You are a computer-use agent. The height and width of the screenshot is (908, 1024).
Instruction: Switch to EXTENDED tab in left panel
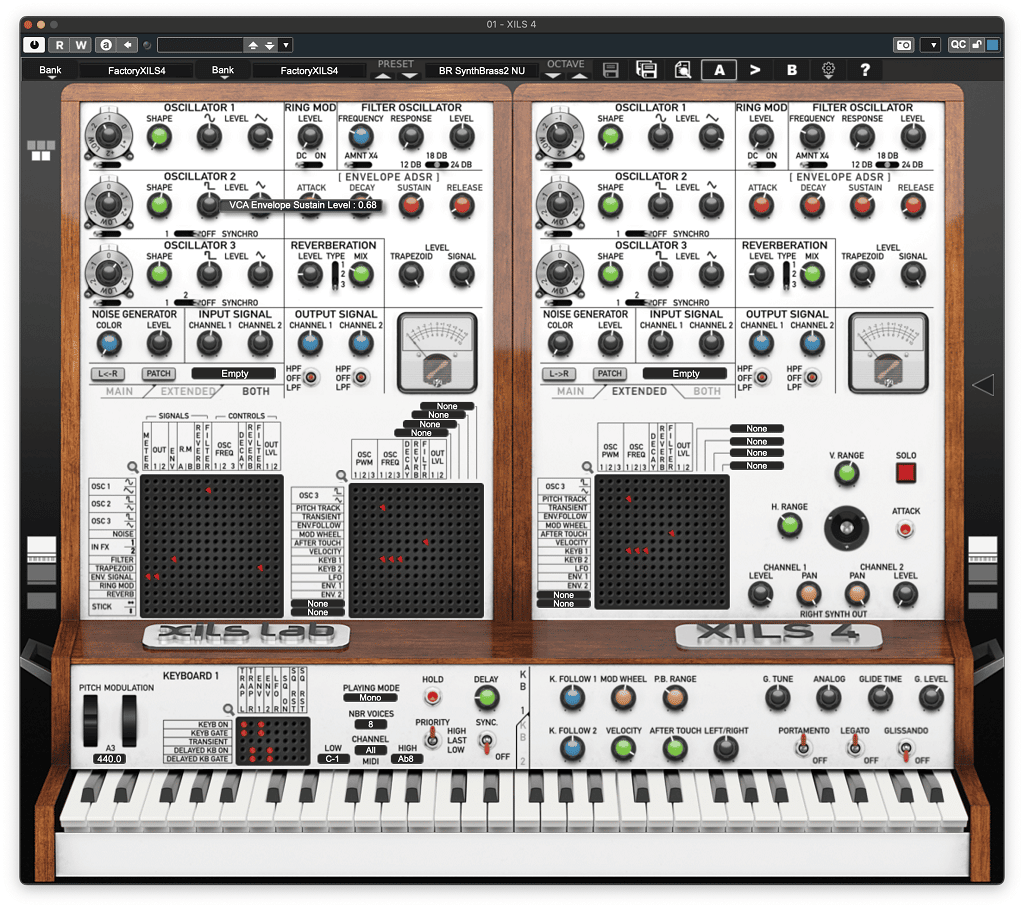[188, 391]
